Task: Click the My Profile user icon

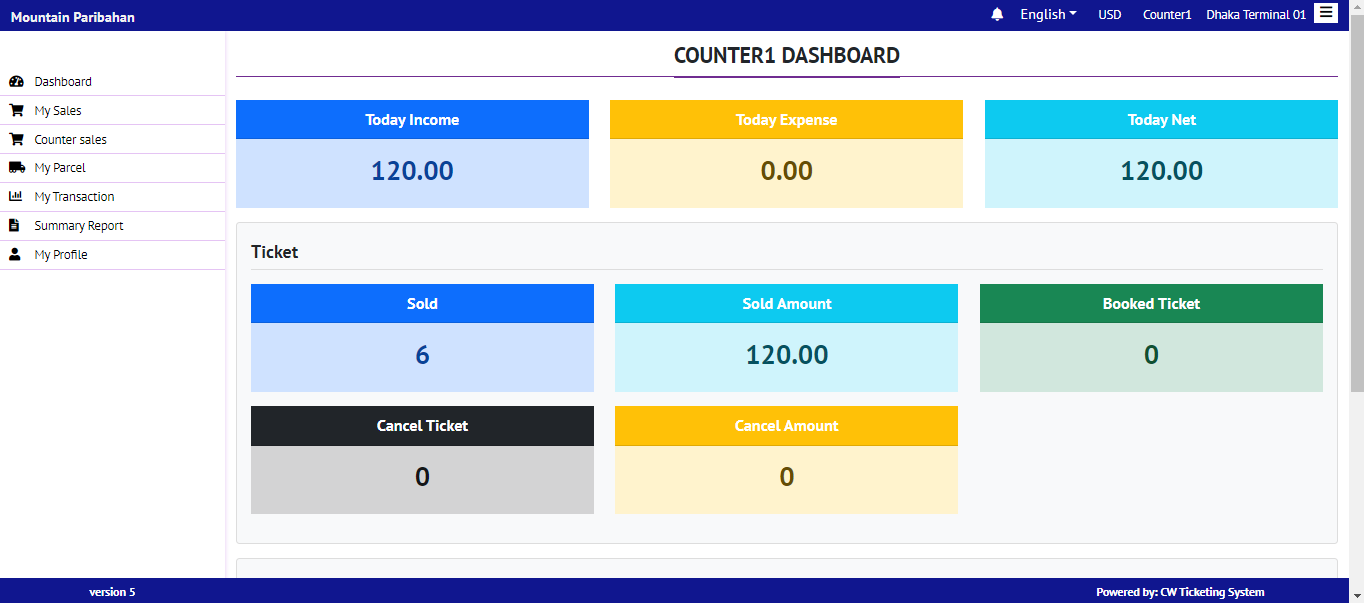Action: [x=15, y=255]
